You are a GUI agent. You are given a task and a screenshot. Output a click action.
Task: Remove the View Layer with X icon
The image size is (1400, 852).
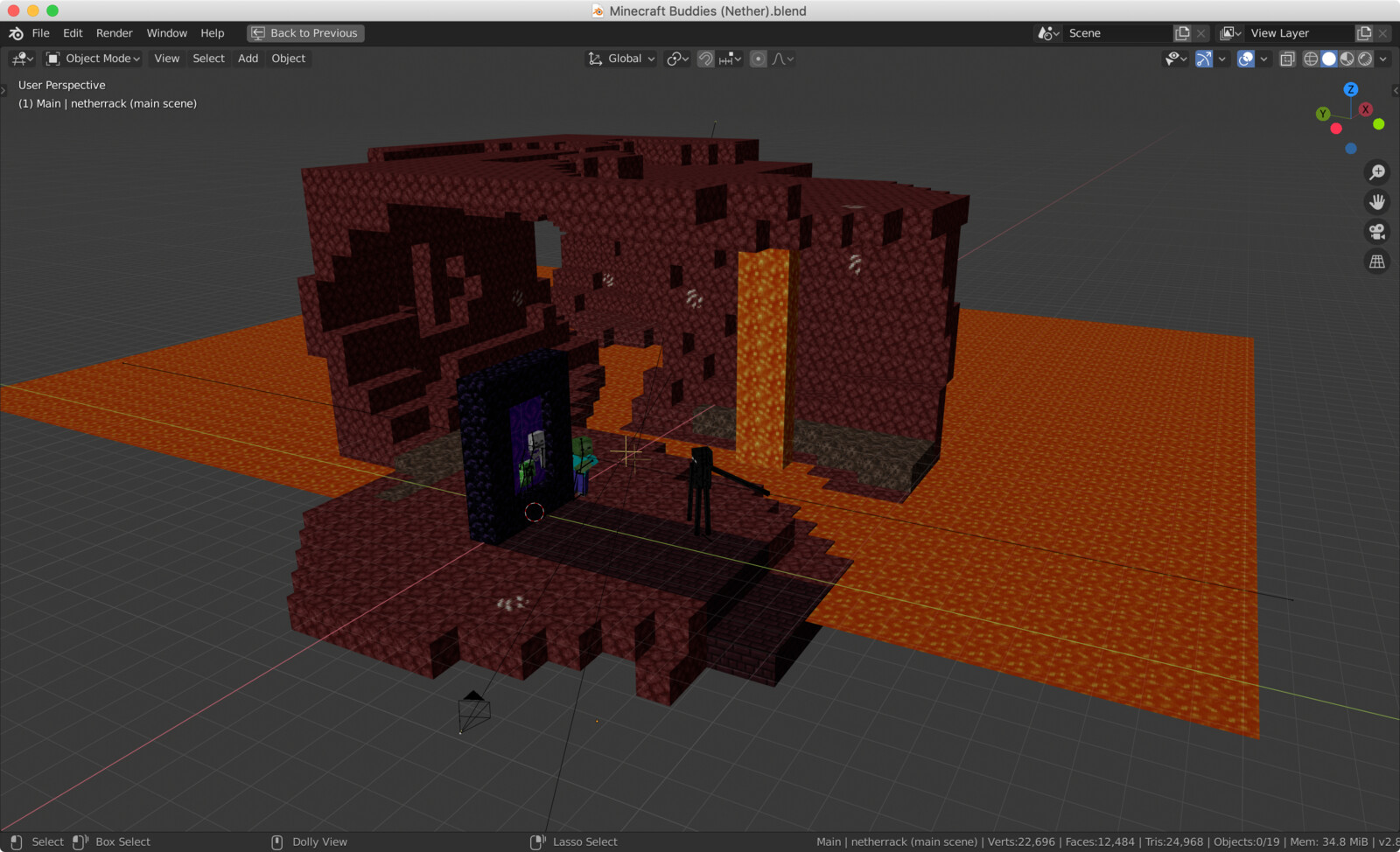pyautogui.click(x=1382, y=33)
